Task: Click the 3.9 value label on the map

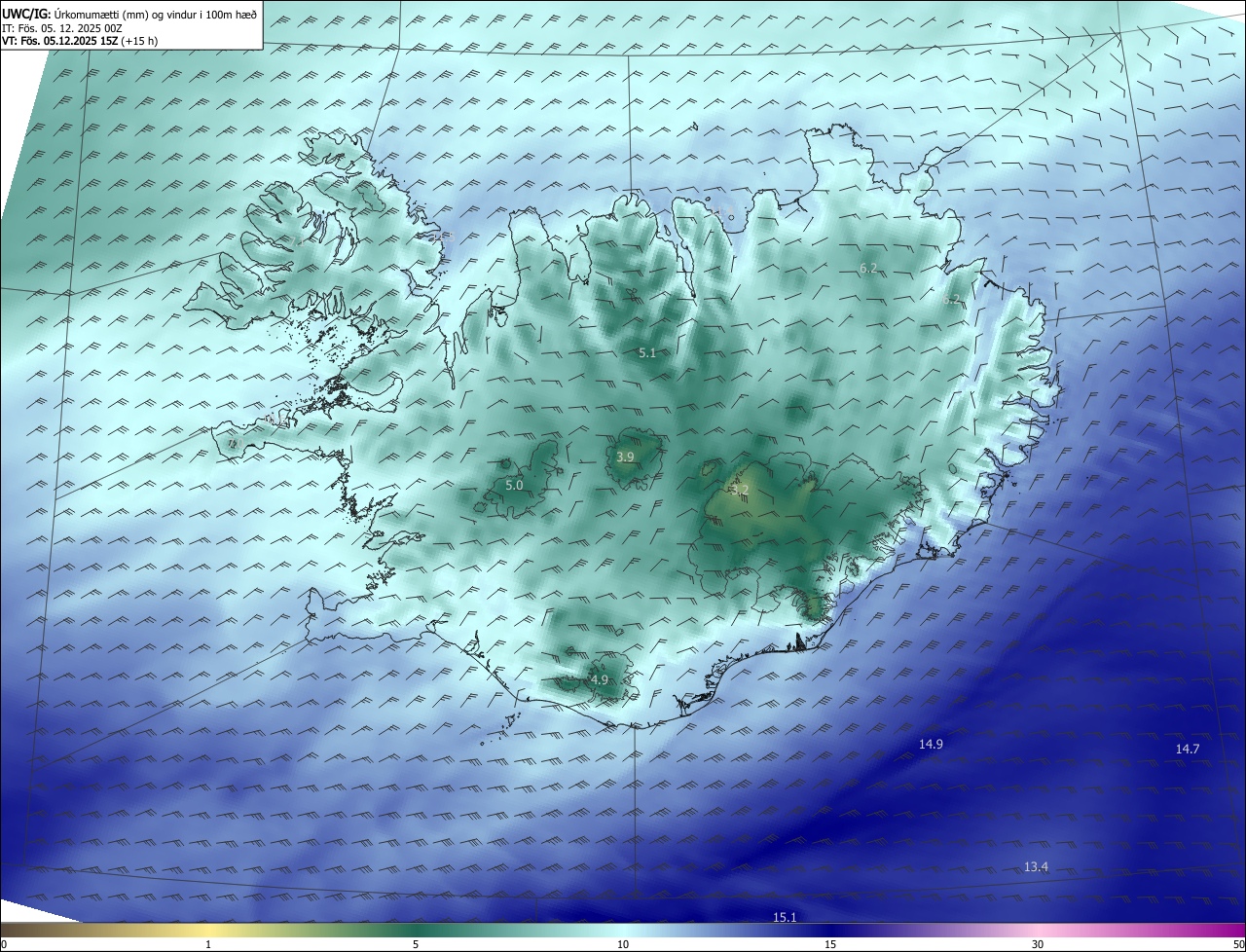Action: pos(626,457)
